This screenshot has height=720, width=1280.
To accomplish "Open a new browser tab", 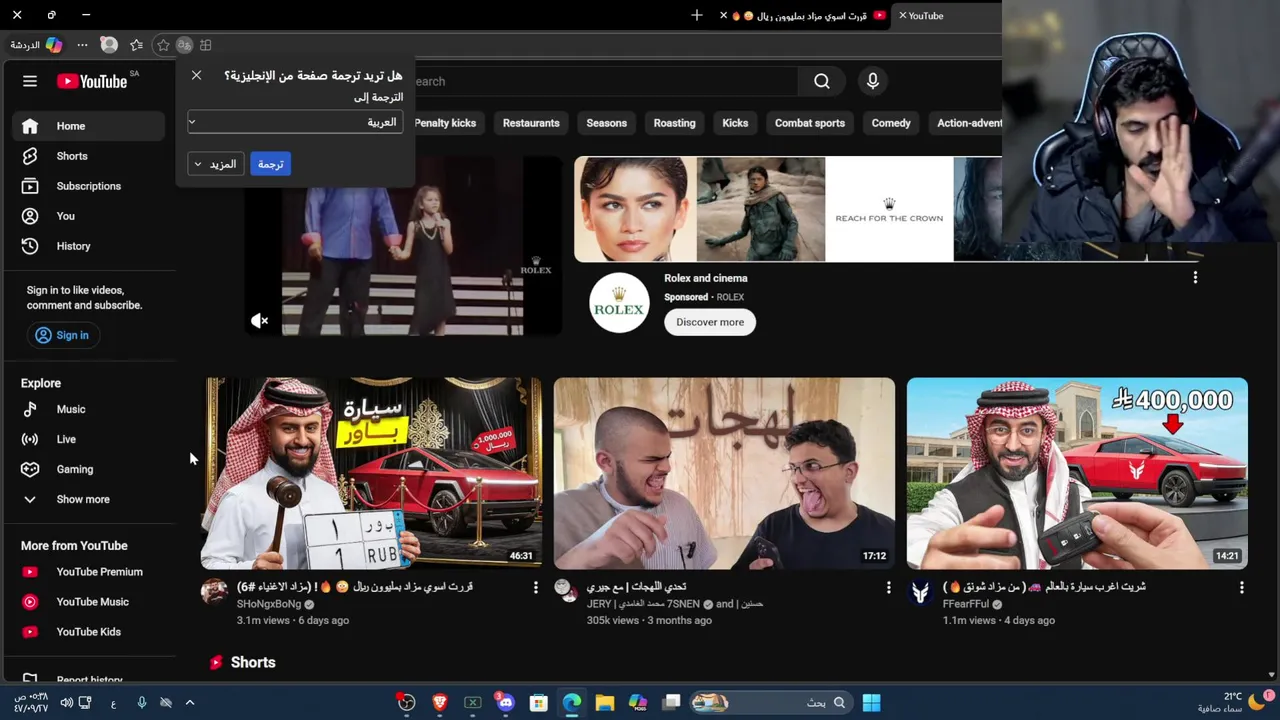I will (x=697, y=15).
